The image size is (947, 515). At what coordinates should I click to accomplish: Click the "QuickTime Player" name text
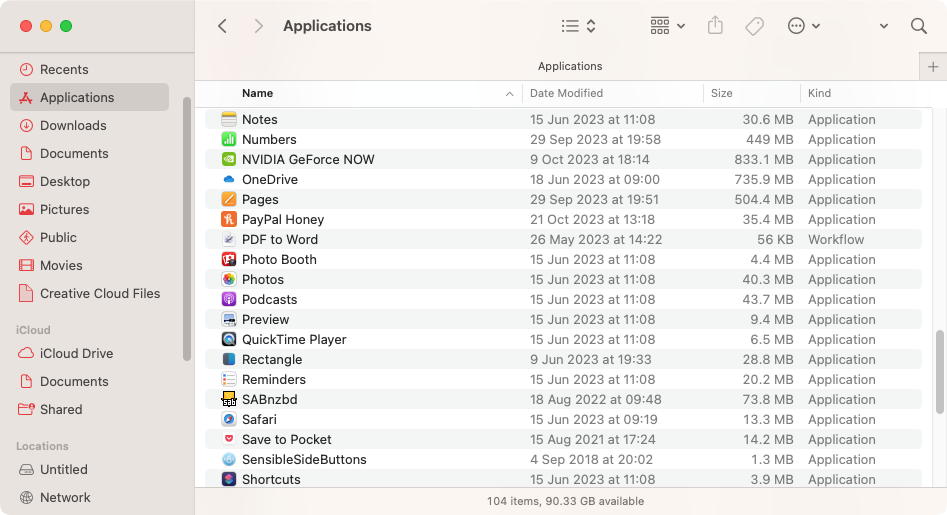294,339
